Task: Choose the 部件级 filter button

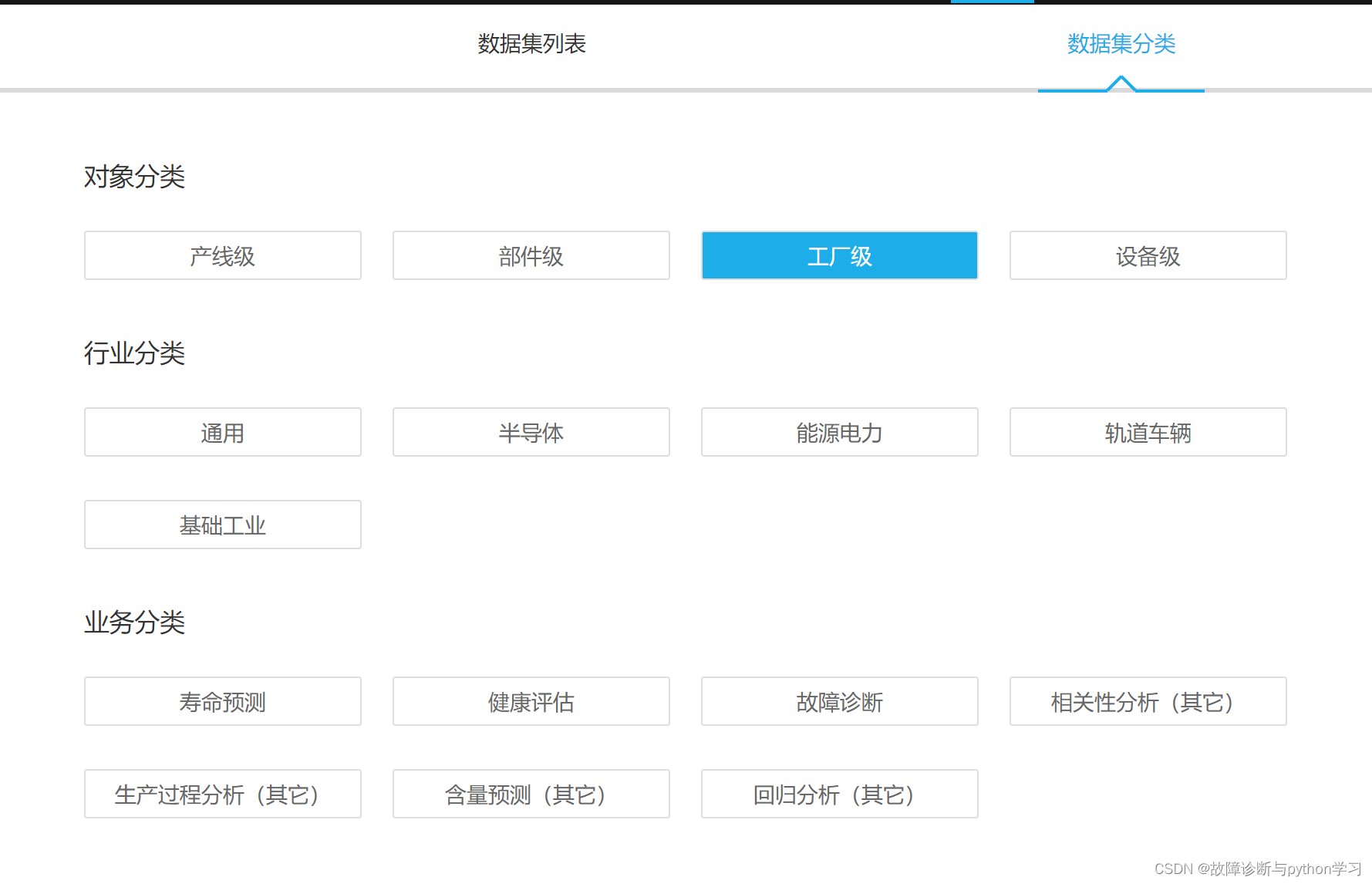Action: coord(531,255)
